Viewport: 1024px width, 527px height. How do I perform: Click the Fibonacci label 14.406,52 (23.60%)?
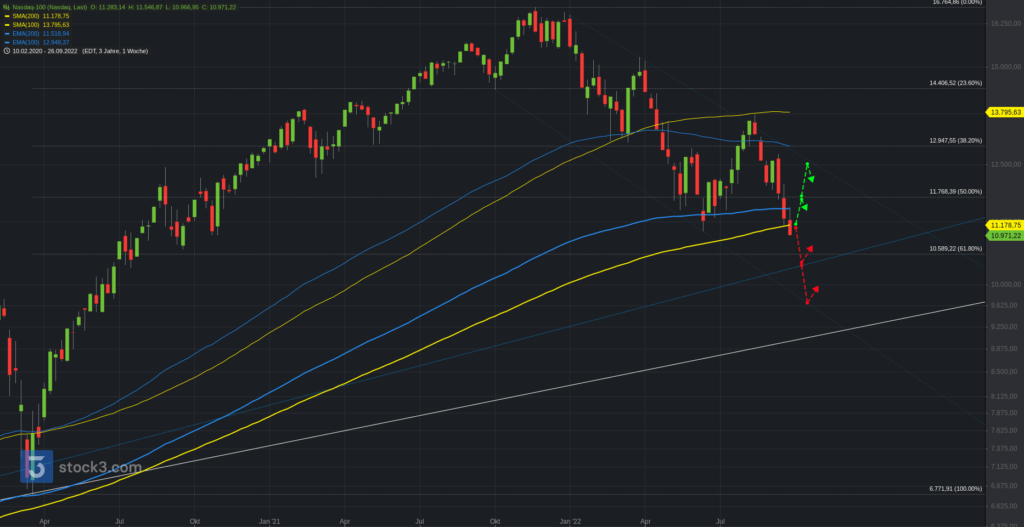point(955,83)
